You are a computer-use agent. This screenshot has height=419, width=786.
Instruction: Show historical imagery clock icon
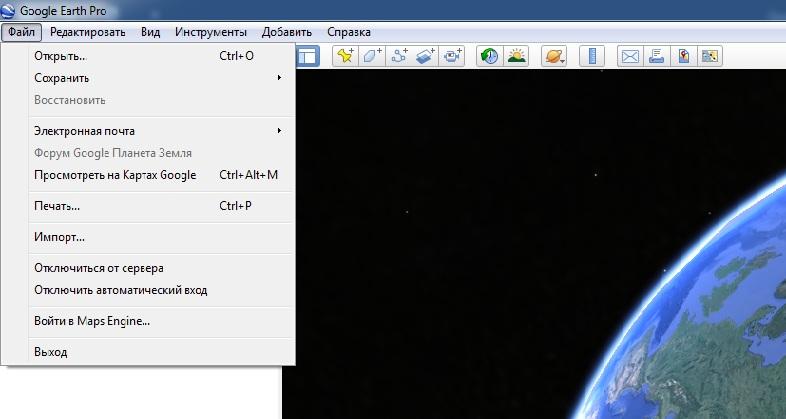(x=489, y=56)
